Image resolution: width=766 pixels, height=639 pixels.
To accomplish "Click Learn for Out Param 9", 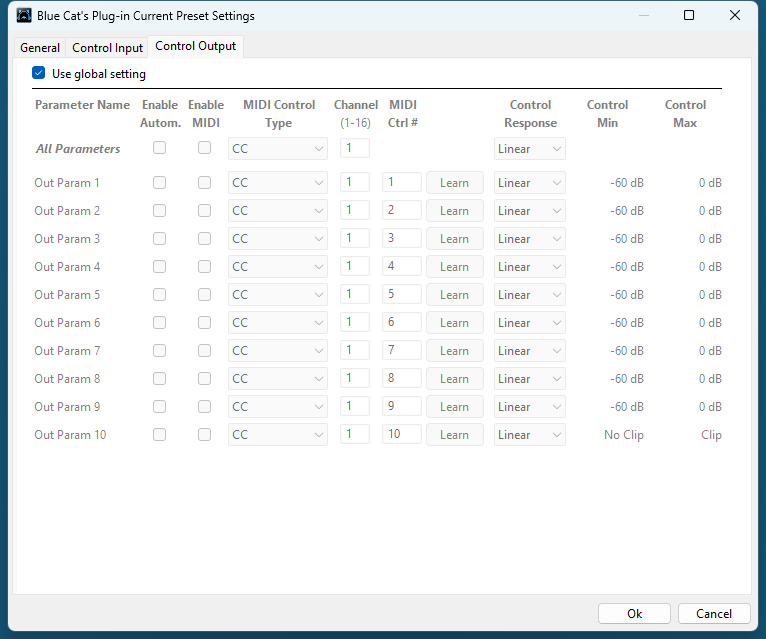I will point(454,407).
